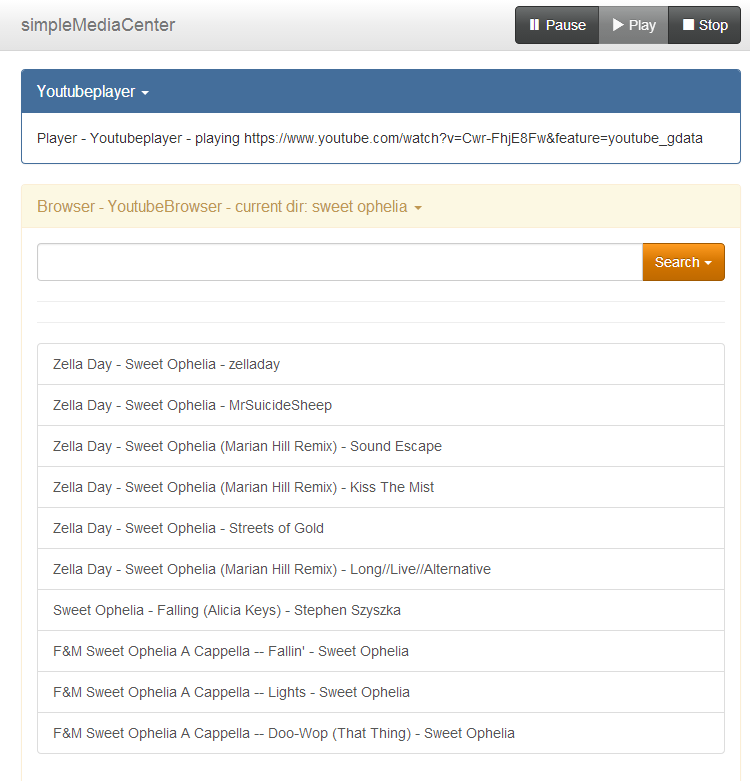Open the YoutubeBrowser current dir dropdown
750x781 pixels.
click(230, 207)
